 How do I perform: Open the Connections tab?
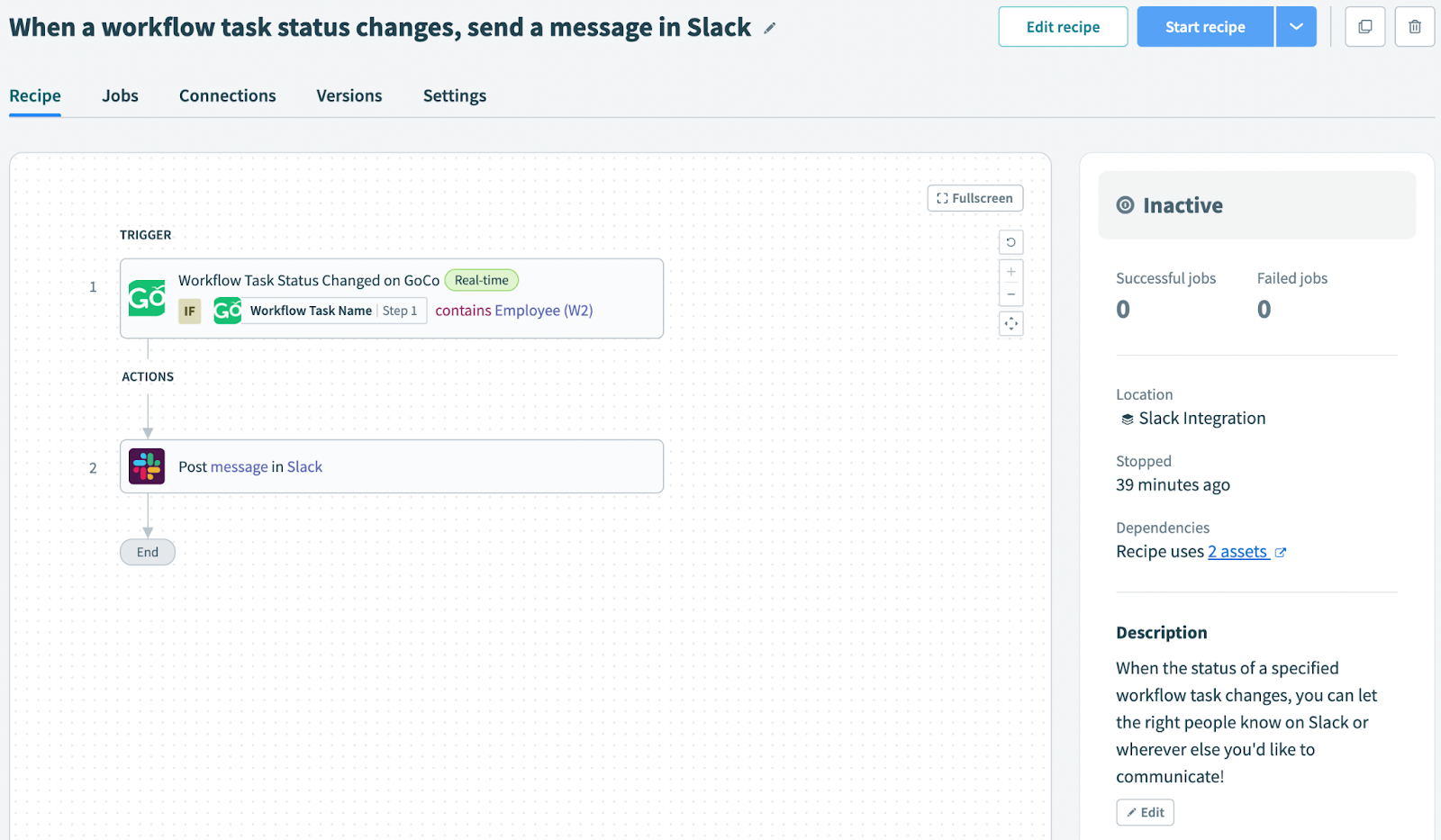pos(228,95)
